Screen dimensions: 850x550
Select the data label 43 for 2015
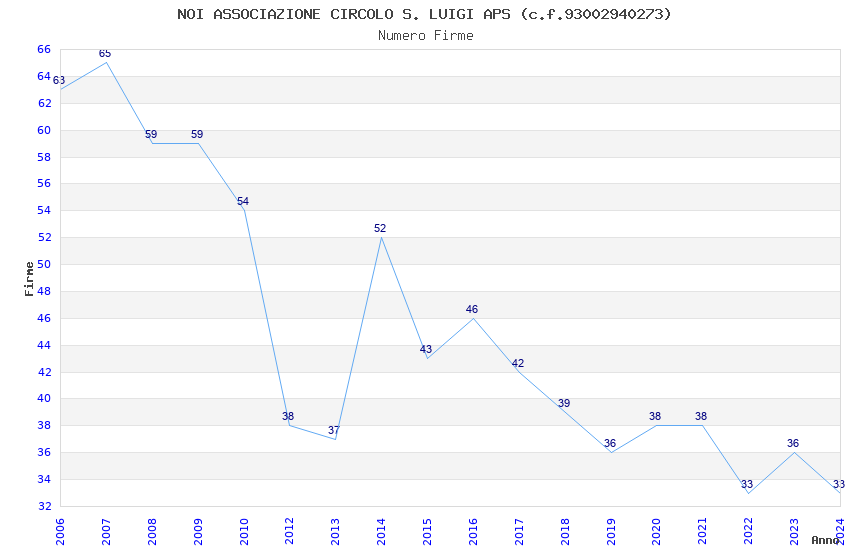[x=426, y=349]
